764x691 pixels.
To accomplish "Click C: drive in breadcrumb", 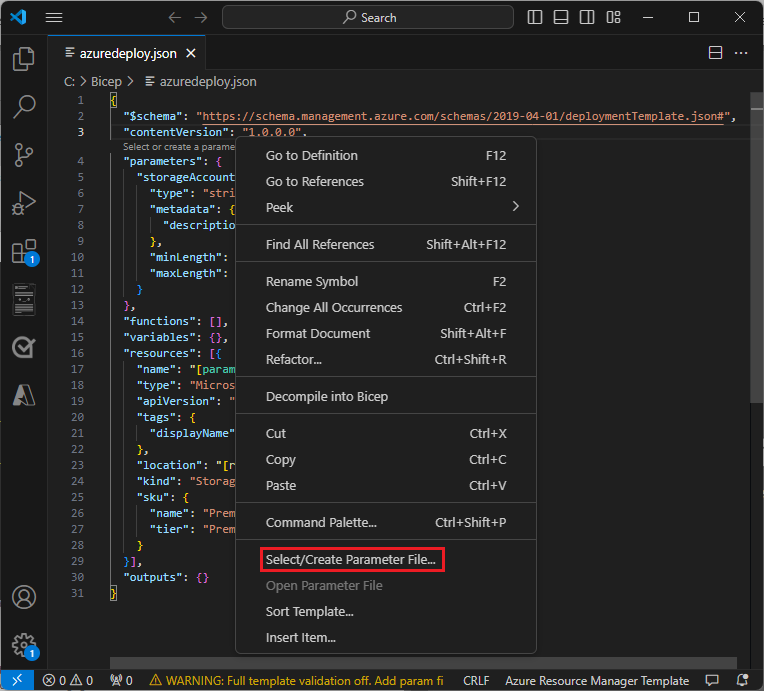I will [x=69, y=81].
